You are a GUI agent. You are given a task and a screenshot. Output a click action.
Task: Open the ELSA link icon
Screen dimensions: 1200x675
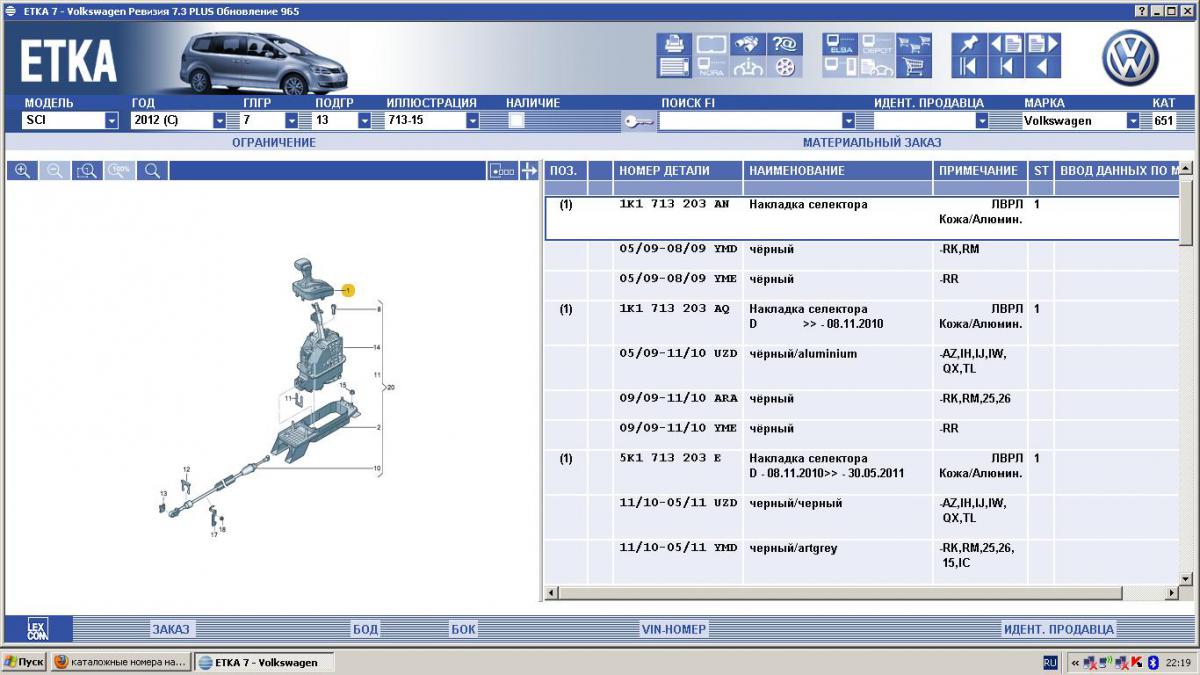coord(840,44)
